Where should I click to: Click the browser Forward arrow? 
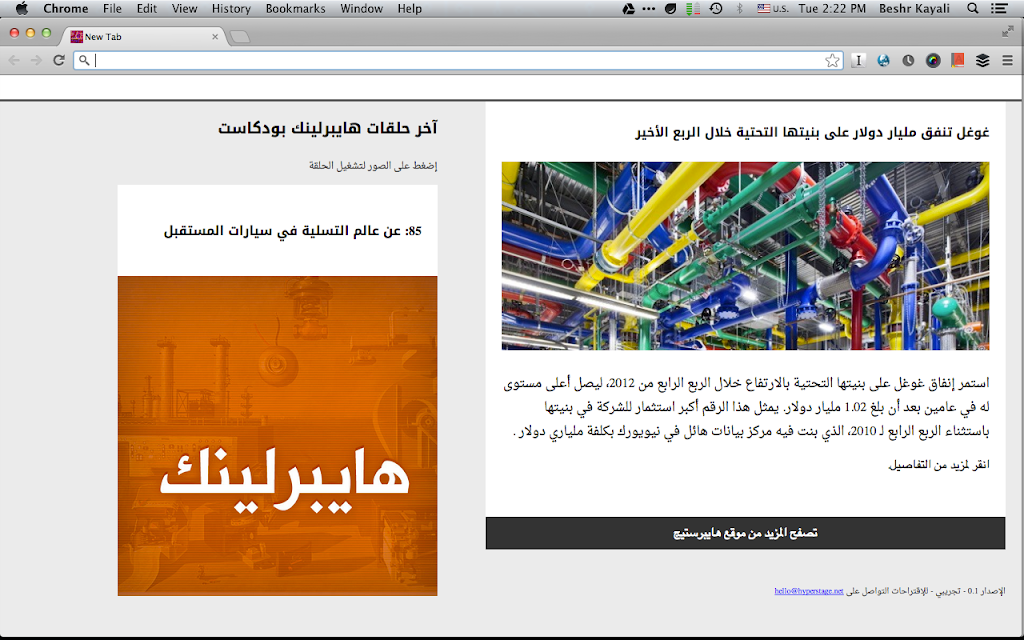pos(37,60)
